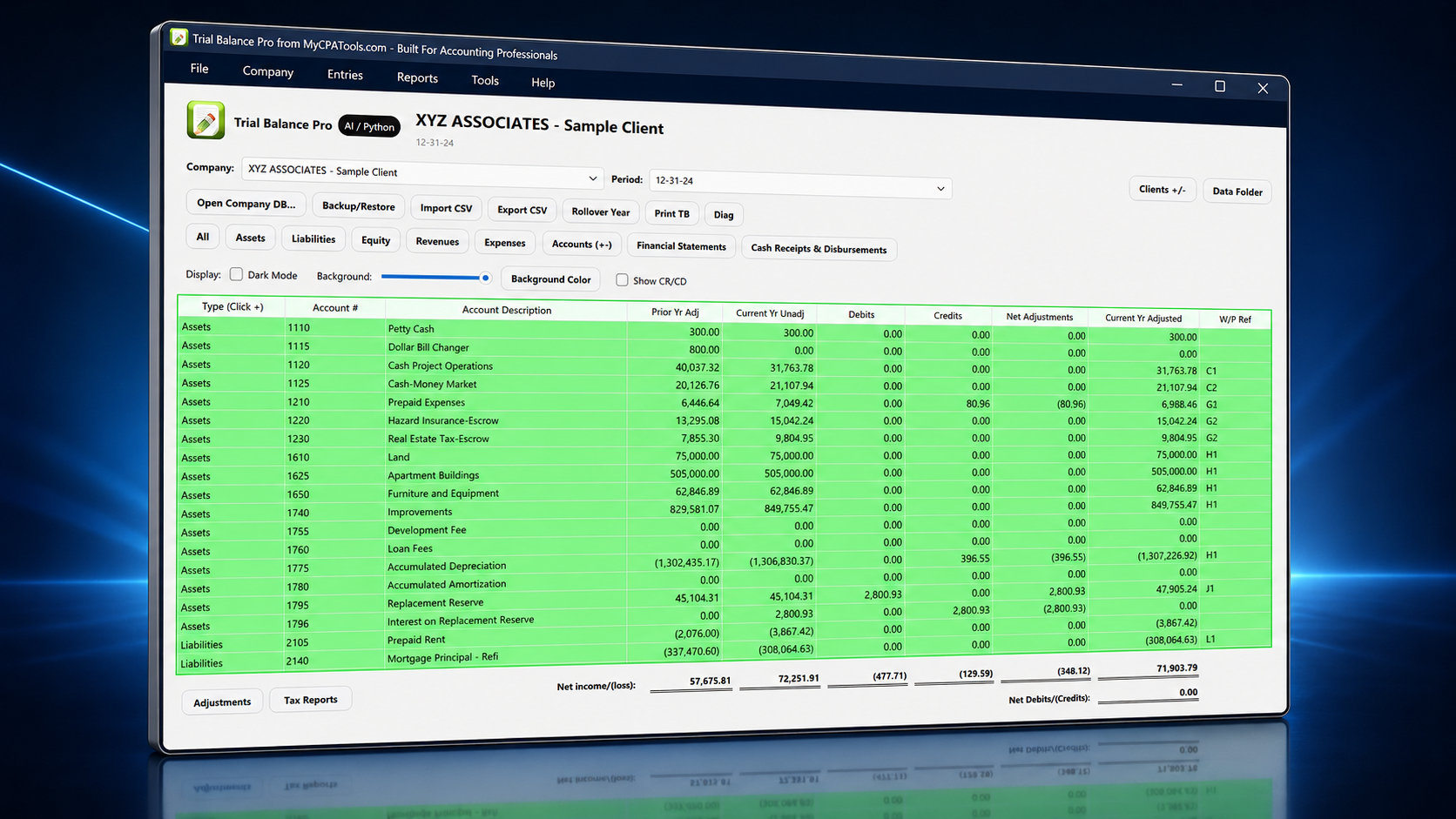
Task: Open the File menu
Action: pos(199,68)
